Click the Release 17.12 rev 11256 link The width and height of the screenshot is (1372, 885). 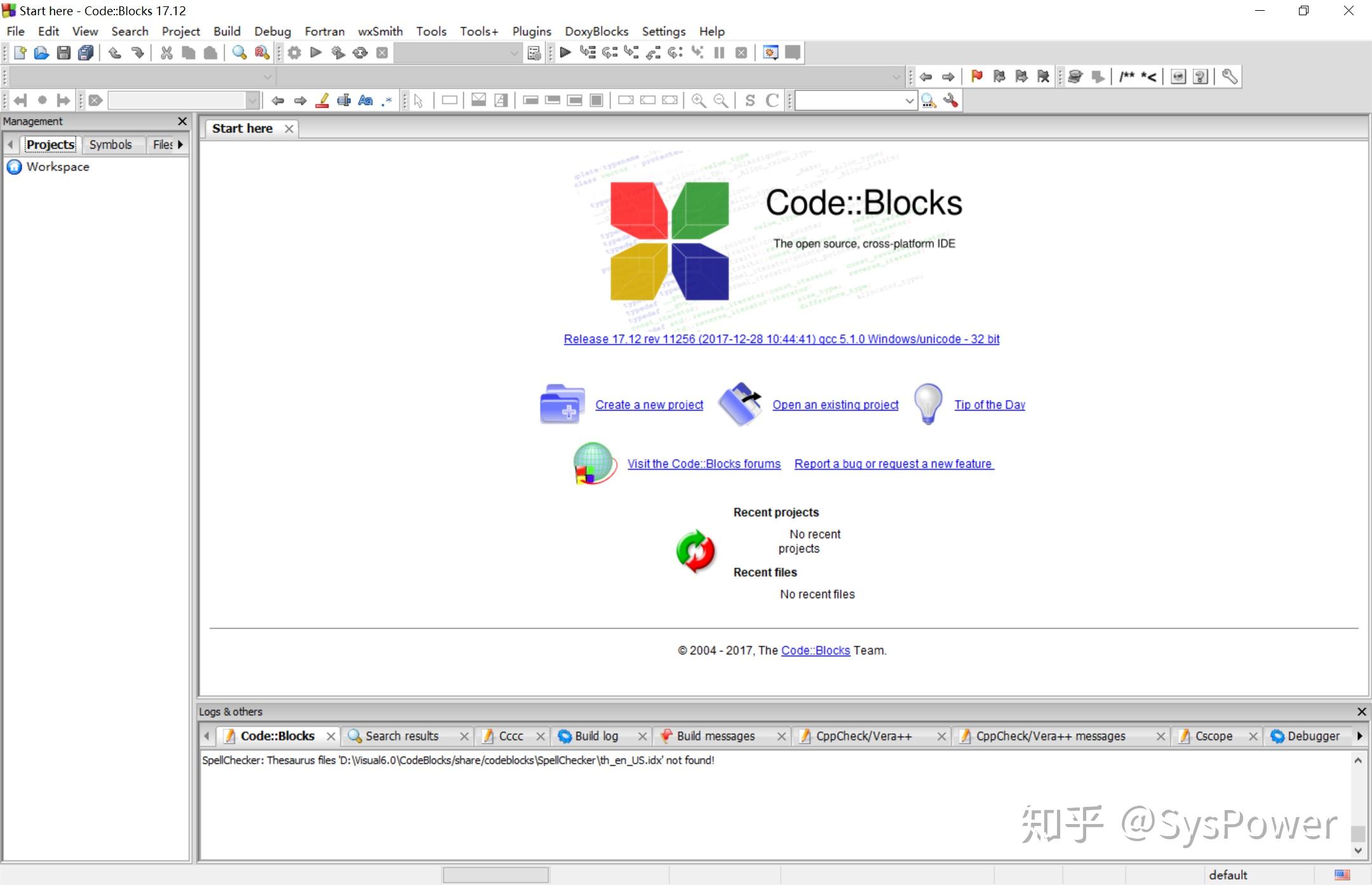coord(781,339)
